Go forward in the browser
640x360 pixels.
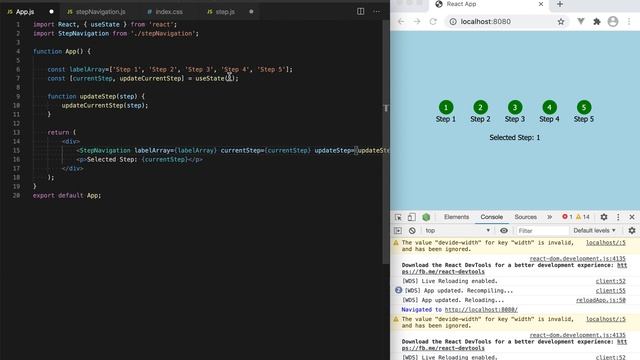[417, 22]
